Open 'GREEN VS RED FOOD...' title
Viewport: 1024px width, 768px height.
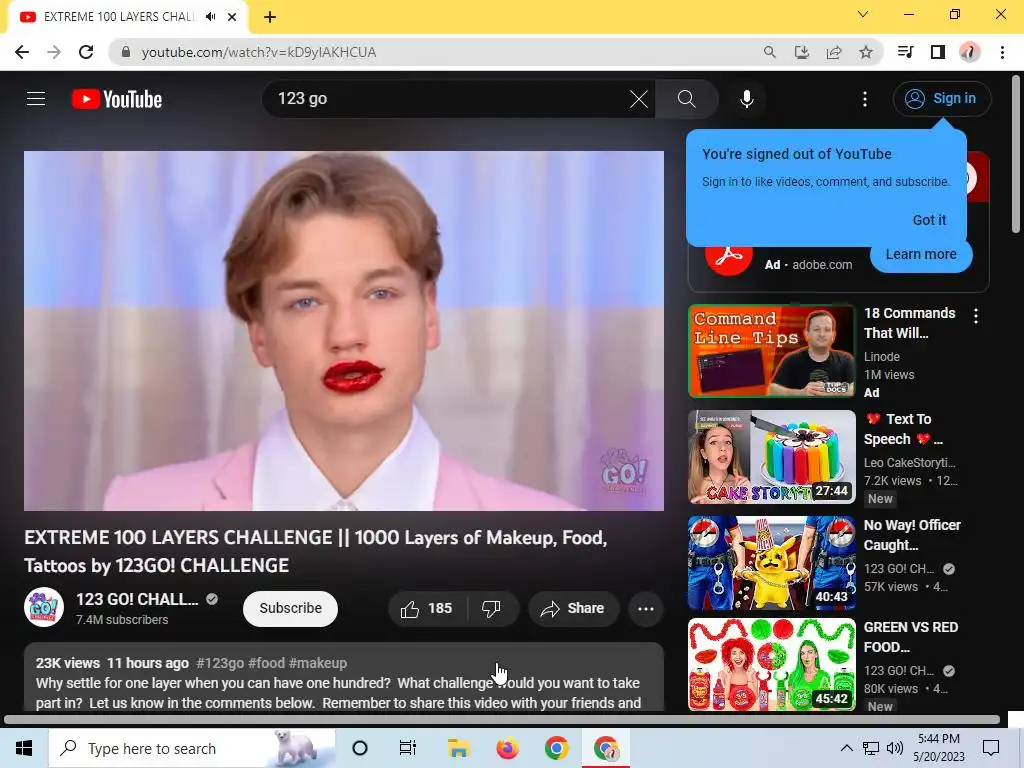click(910, 637)
